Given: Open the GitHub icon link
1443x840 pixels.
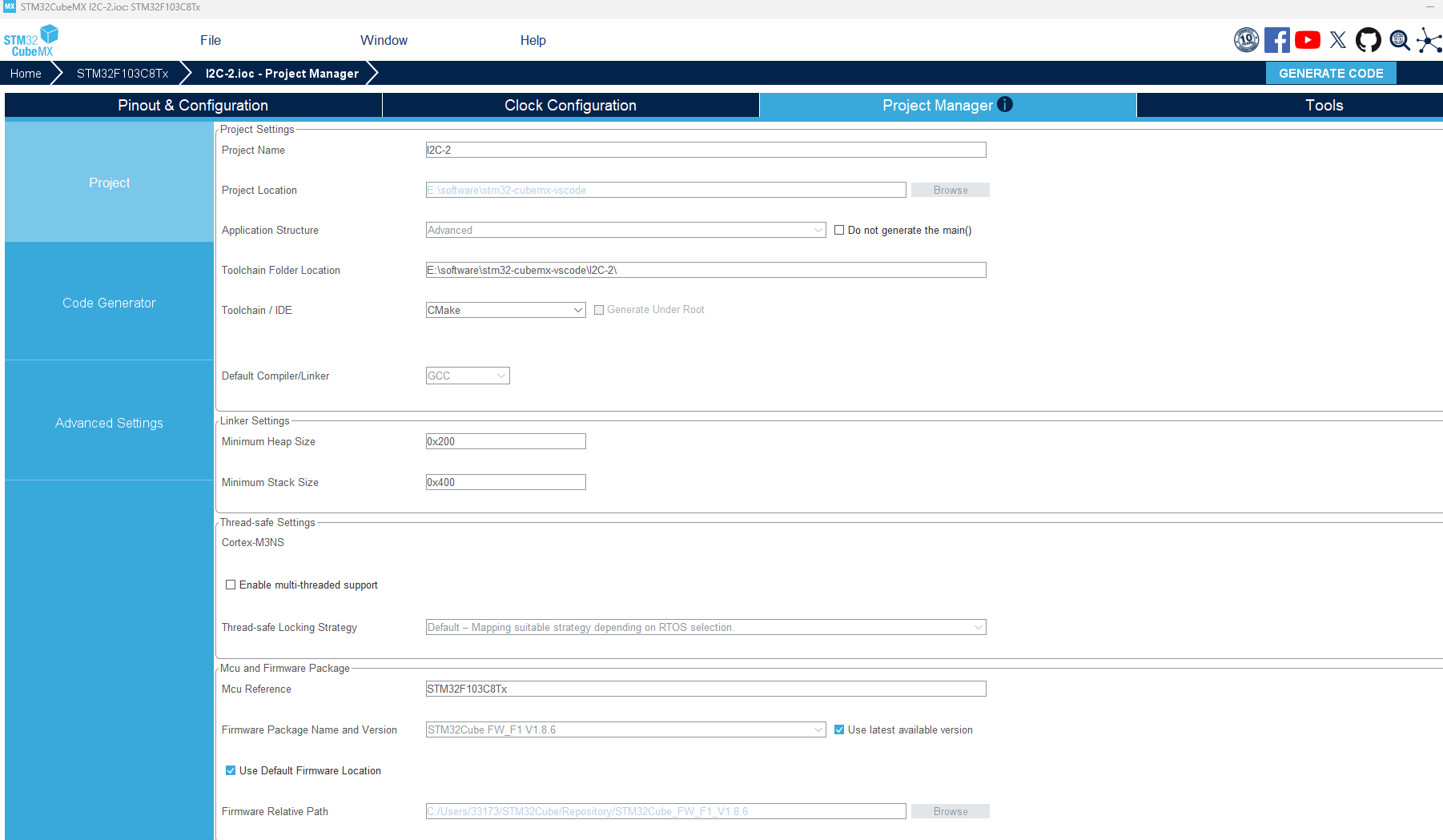Looking at the screenshot, I should (x=1369, y=40).
